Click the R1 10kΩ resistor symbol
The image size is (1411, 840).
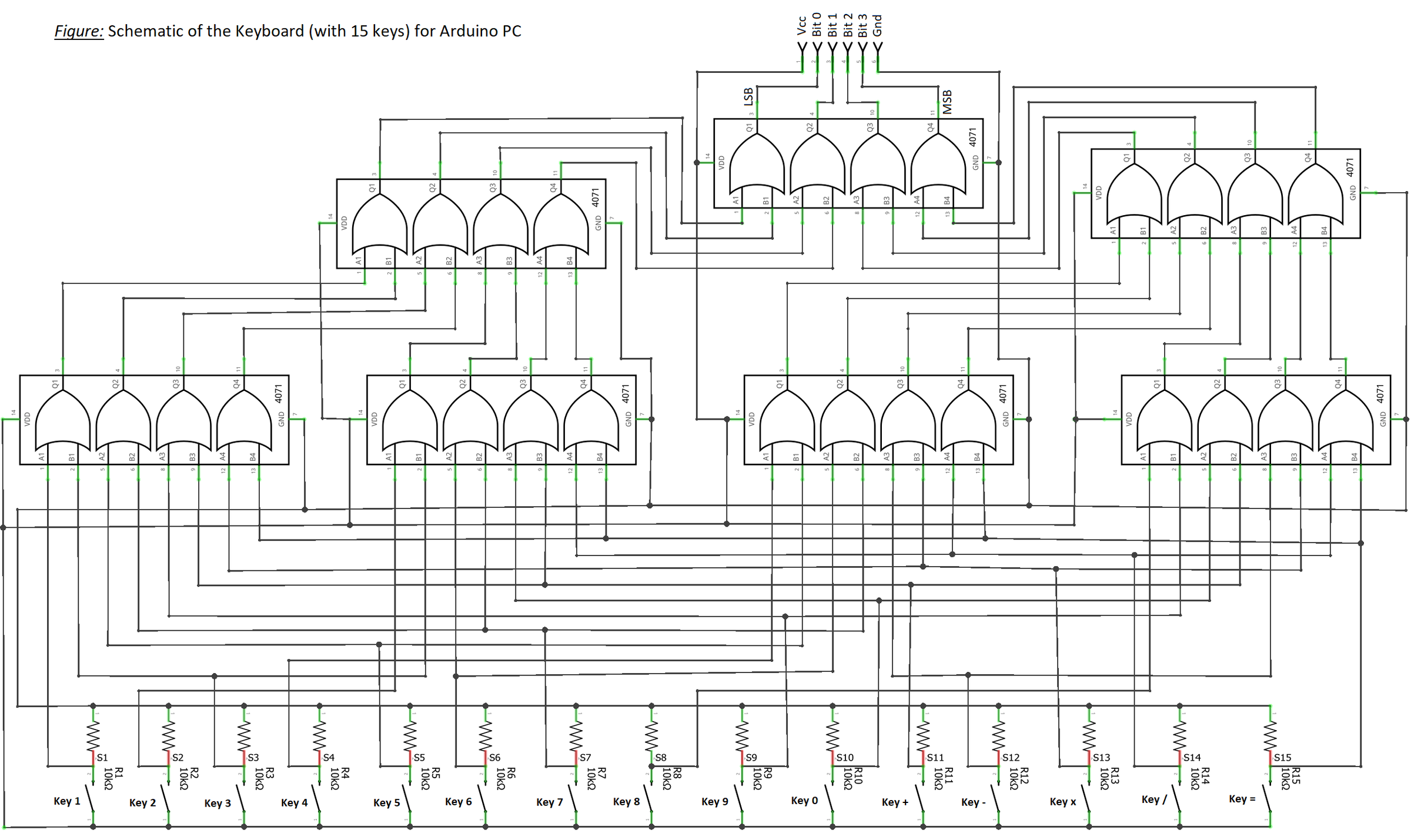pyautogui.click(x=93, y=735)
